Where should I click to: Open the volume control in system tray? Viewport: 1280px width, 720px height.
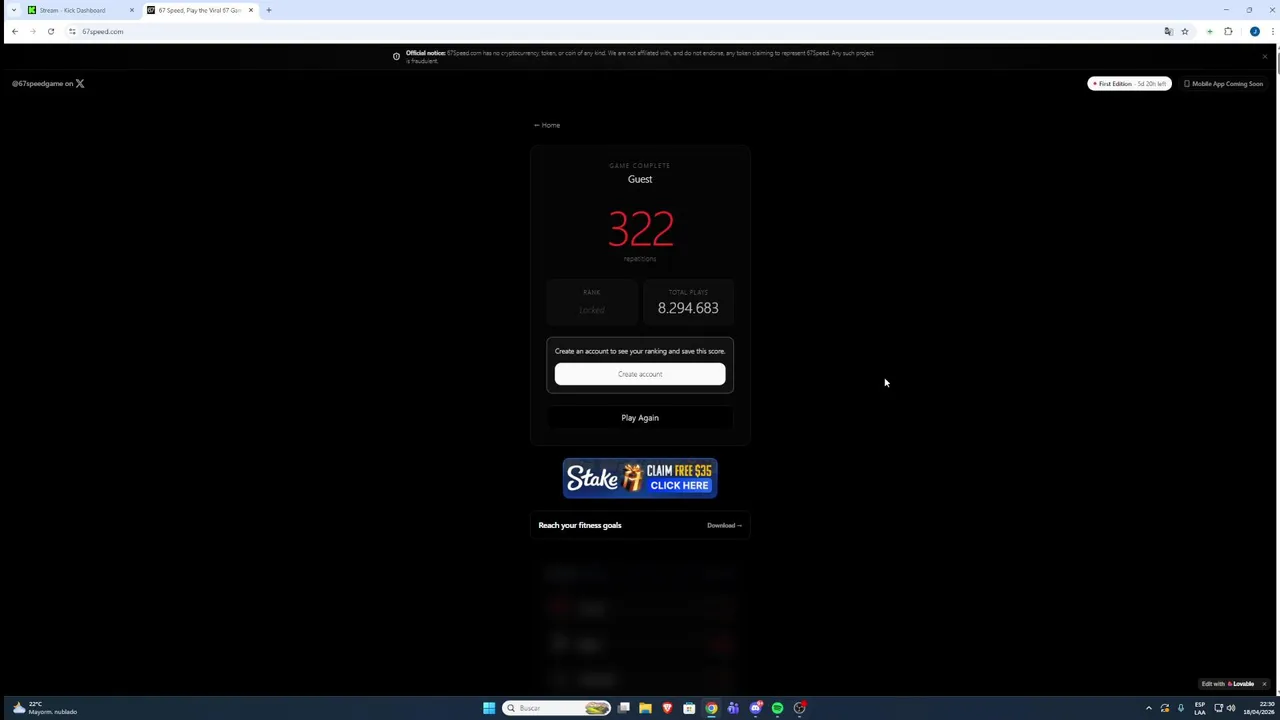[1231, 708]
